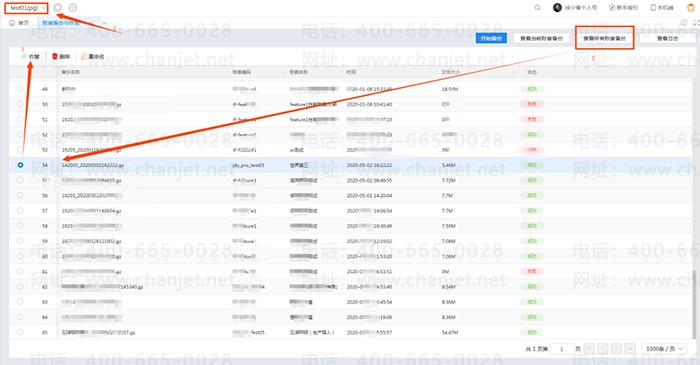Click the green 恢复 restore icon
700x365 pixels.
click(x=24, y=57)
